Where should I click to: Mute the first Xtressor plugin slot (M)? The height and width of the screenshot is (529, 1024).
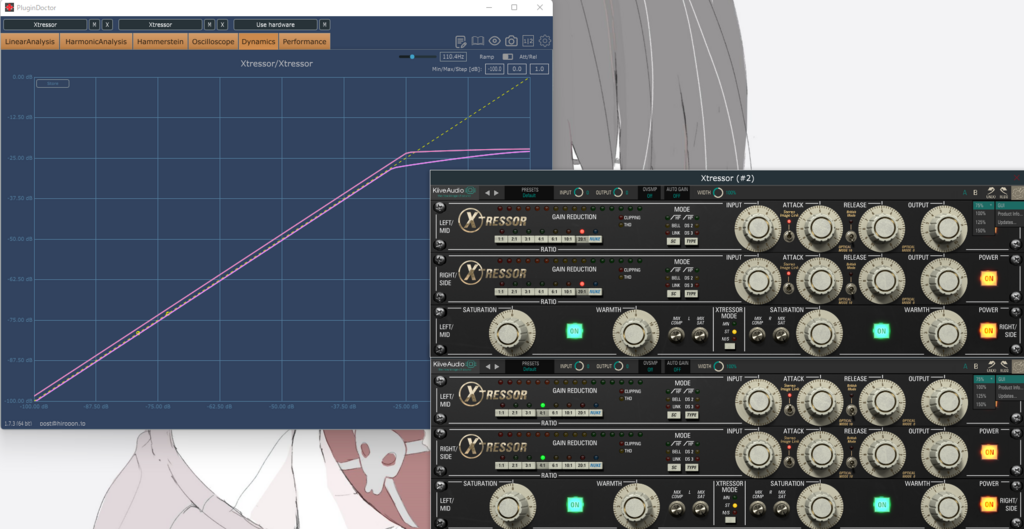point(95,25)
